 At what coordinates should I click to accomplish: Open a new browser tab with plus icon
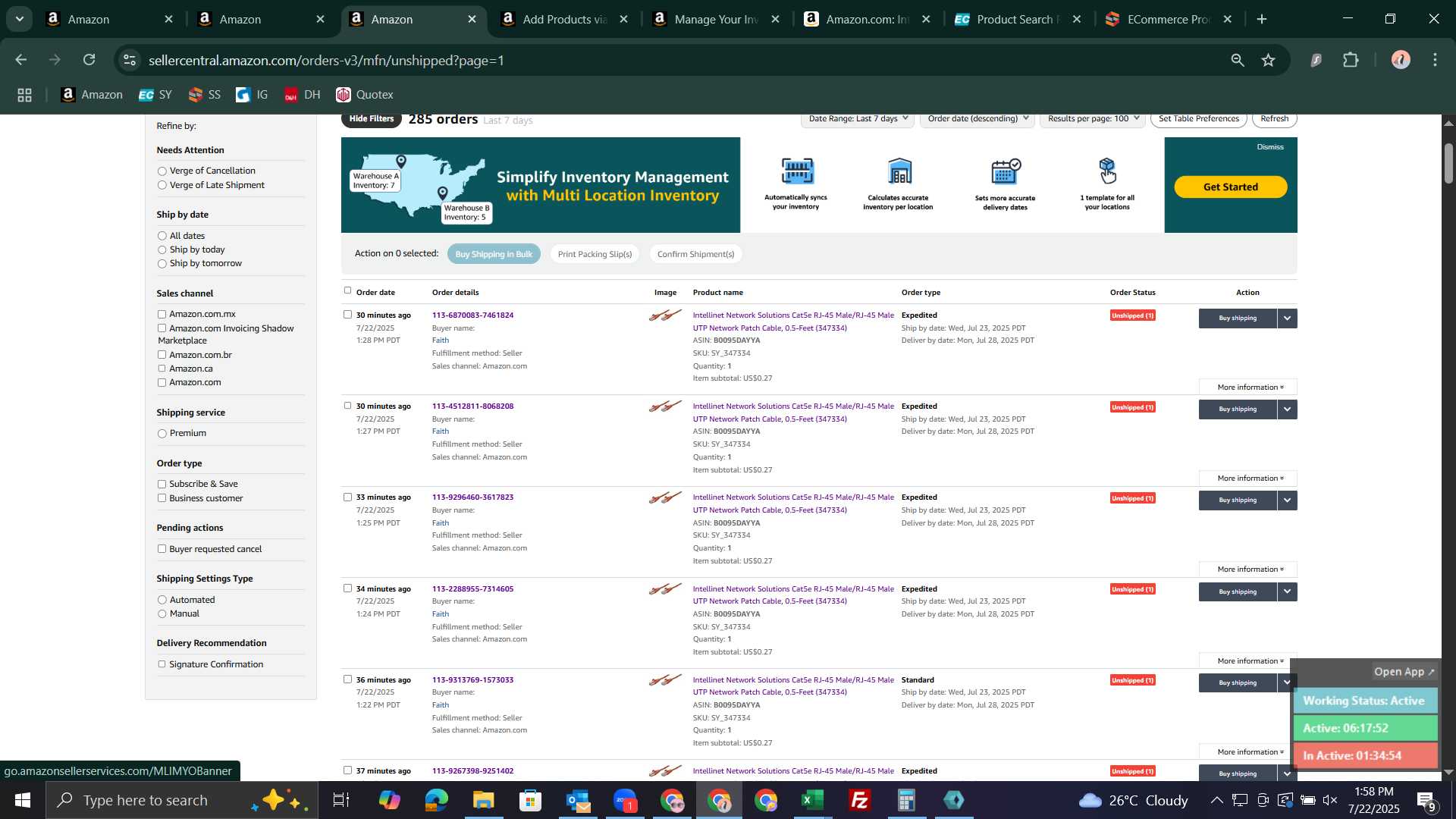tap(1262, 19)
